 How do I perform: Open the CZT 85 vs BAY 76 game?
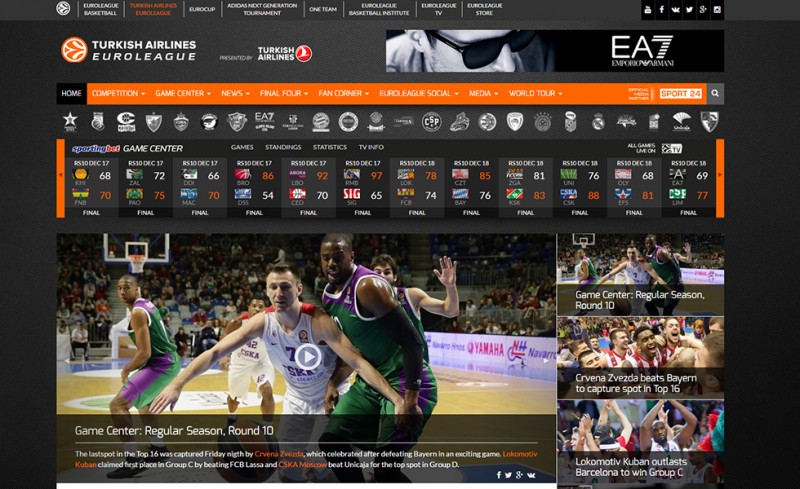[x=471, y=188]
